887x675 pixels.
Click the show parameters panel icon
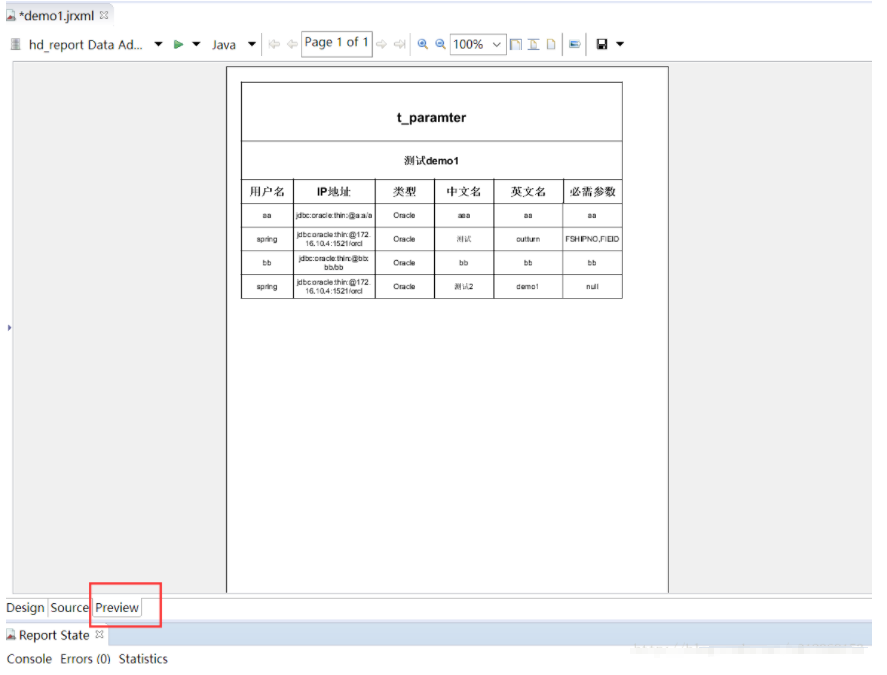pyautogui.click(x=575, y=44)
